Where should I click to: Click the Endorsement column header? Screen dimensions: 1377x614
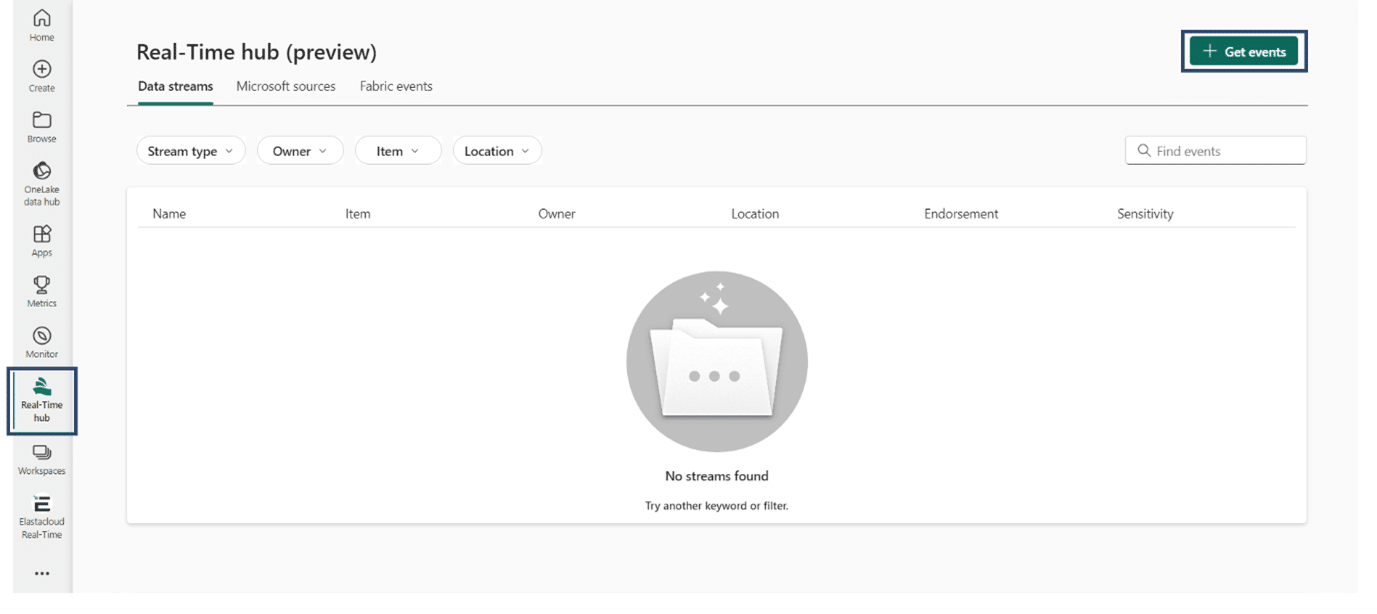coord(961,214)
